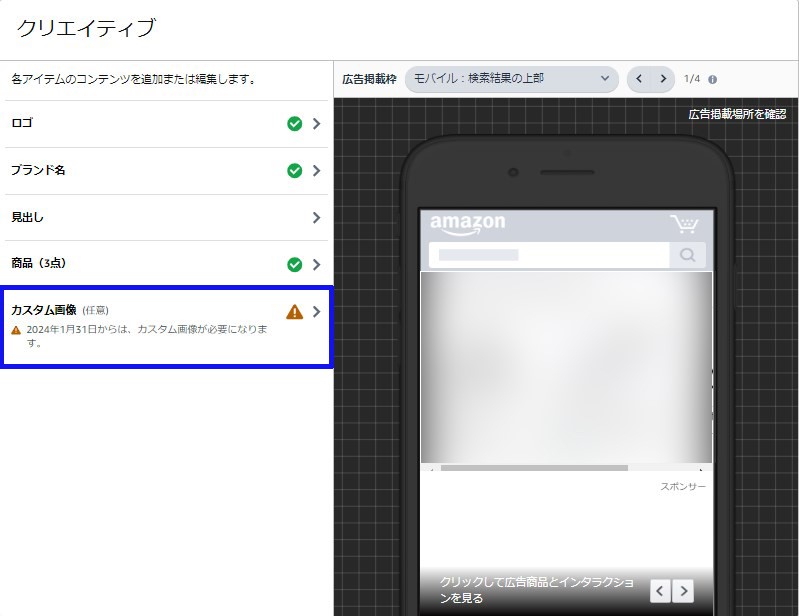Expand the カスタム画像 row chevron

(x=316, y=311)
